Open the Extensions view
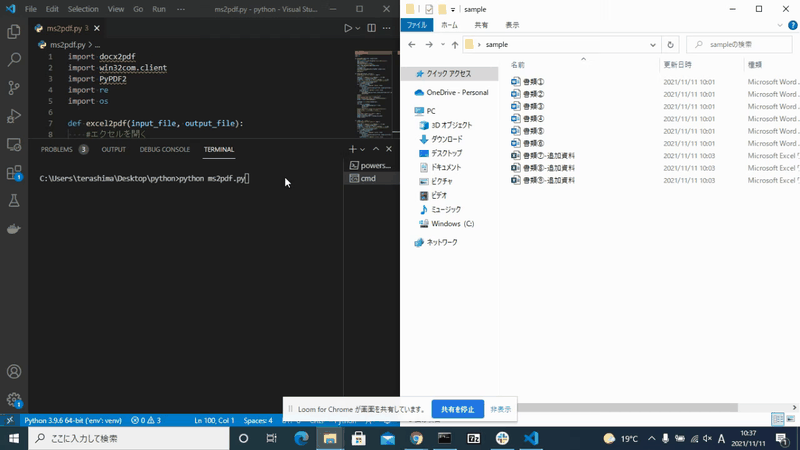The image size is (800, 450). [x=14, y=172]
